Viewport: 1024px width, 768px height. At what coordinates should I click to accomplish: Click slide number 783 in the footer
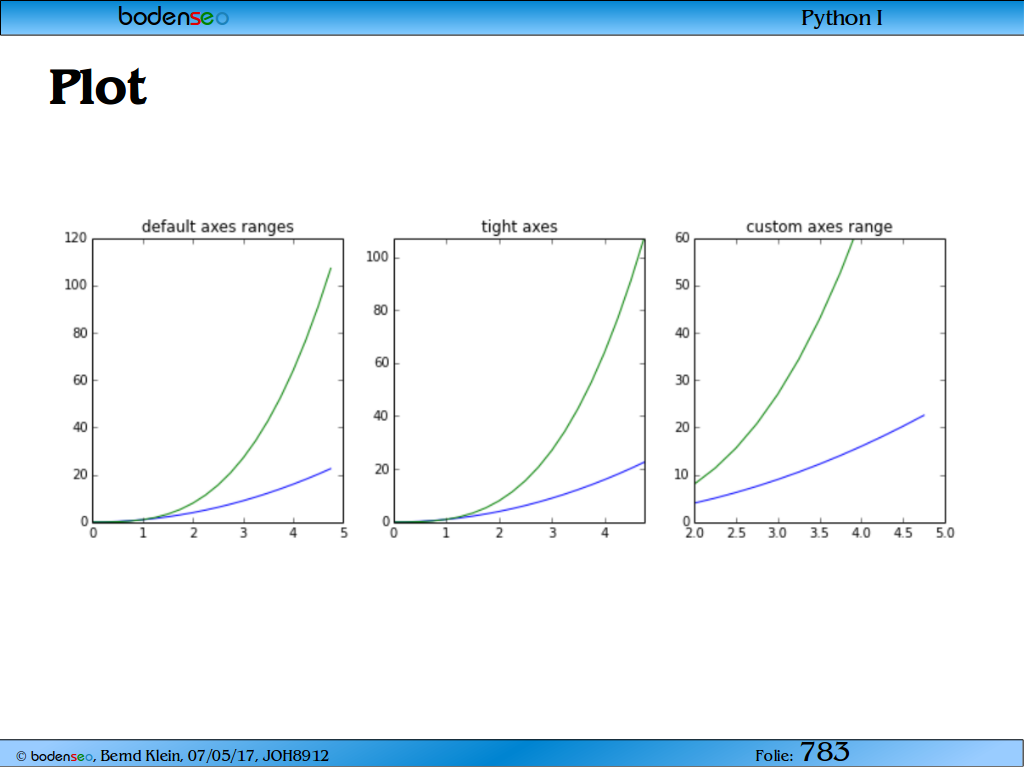tap(825, 752)
